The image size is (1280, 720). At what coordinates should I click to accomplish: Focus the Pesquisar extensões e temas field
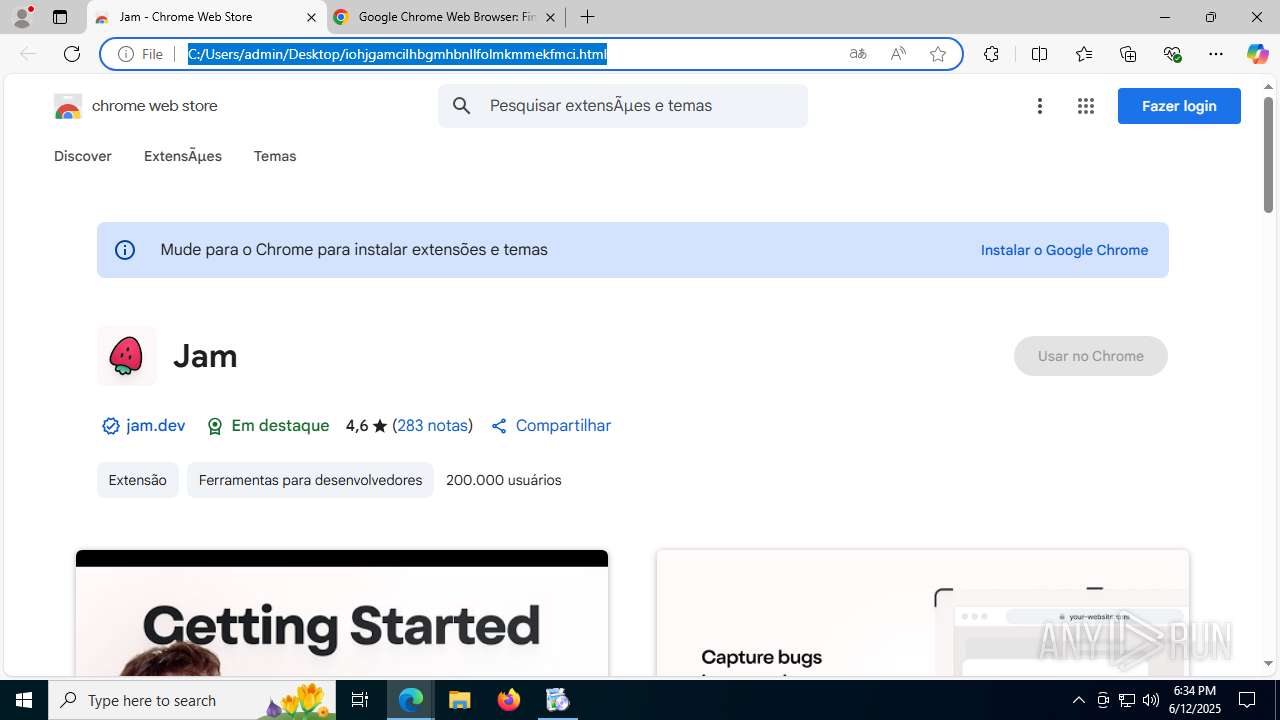623,106
